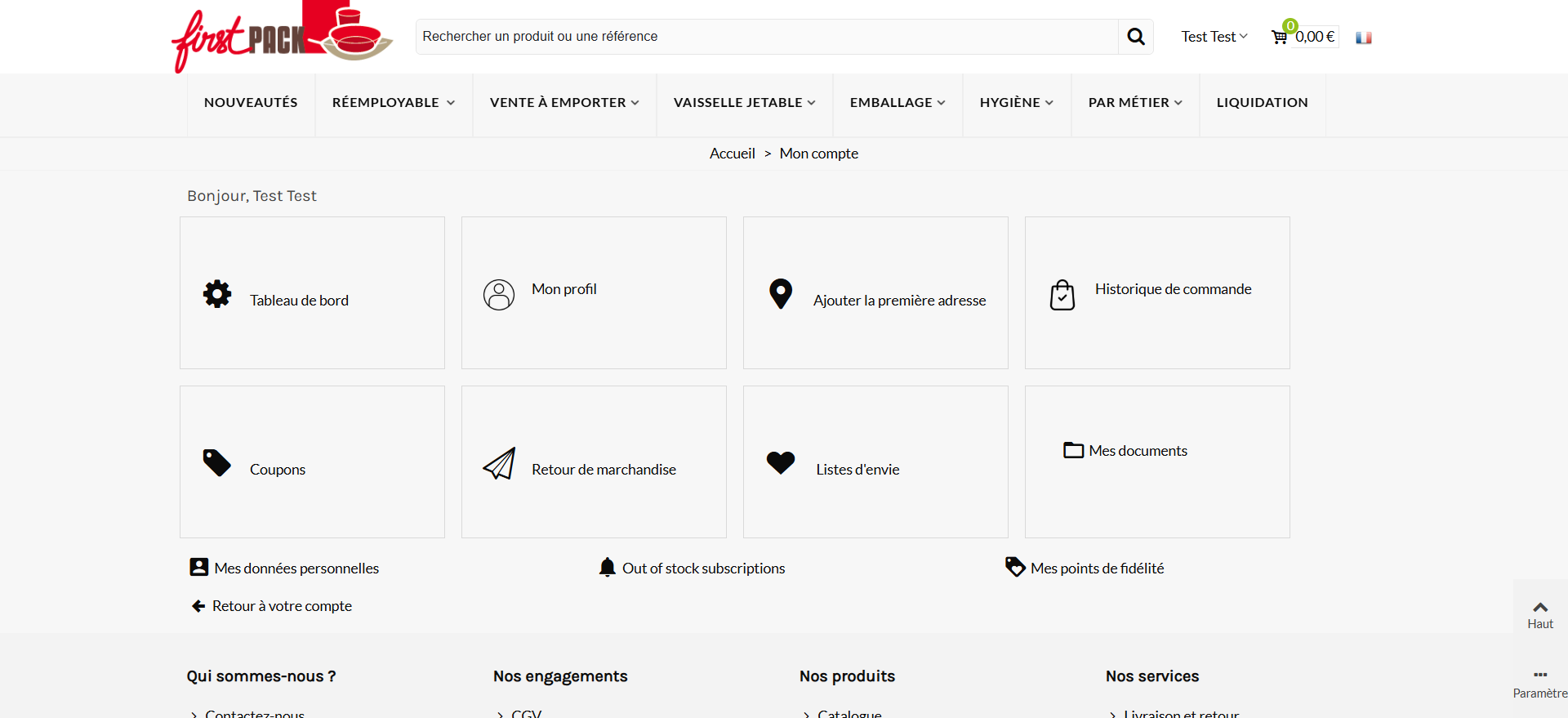Click the shopping bag order history icon

(x=1062, y=295)
